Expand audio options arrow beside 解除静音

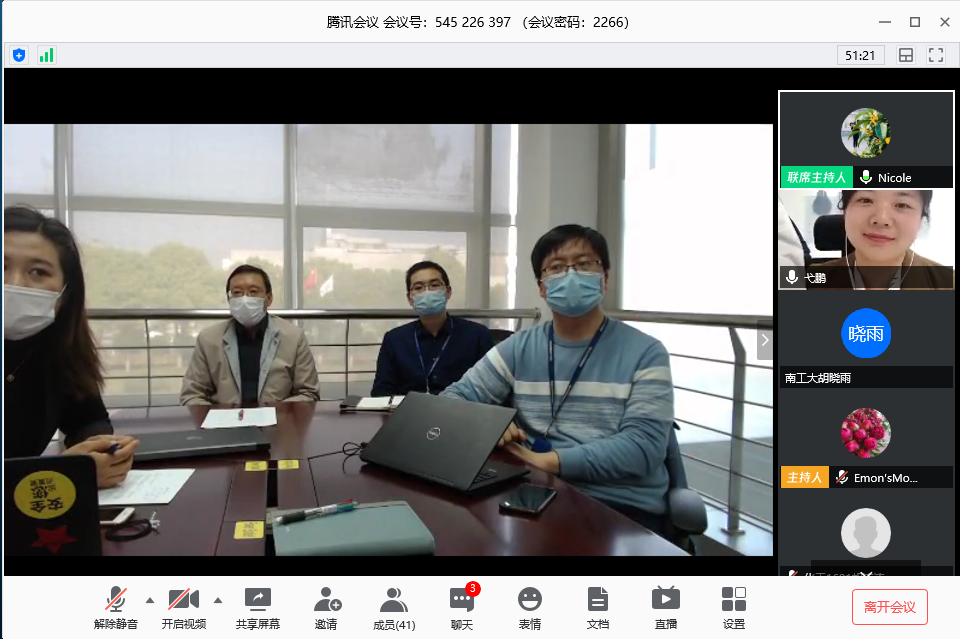tap(150, 600)
